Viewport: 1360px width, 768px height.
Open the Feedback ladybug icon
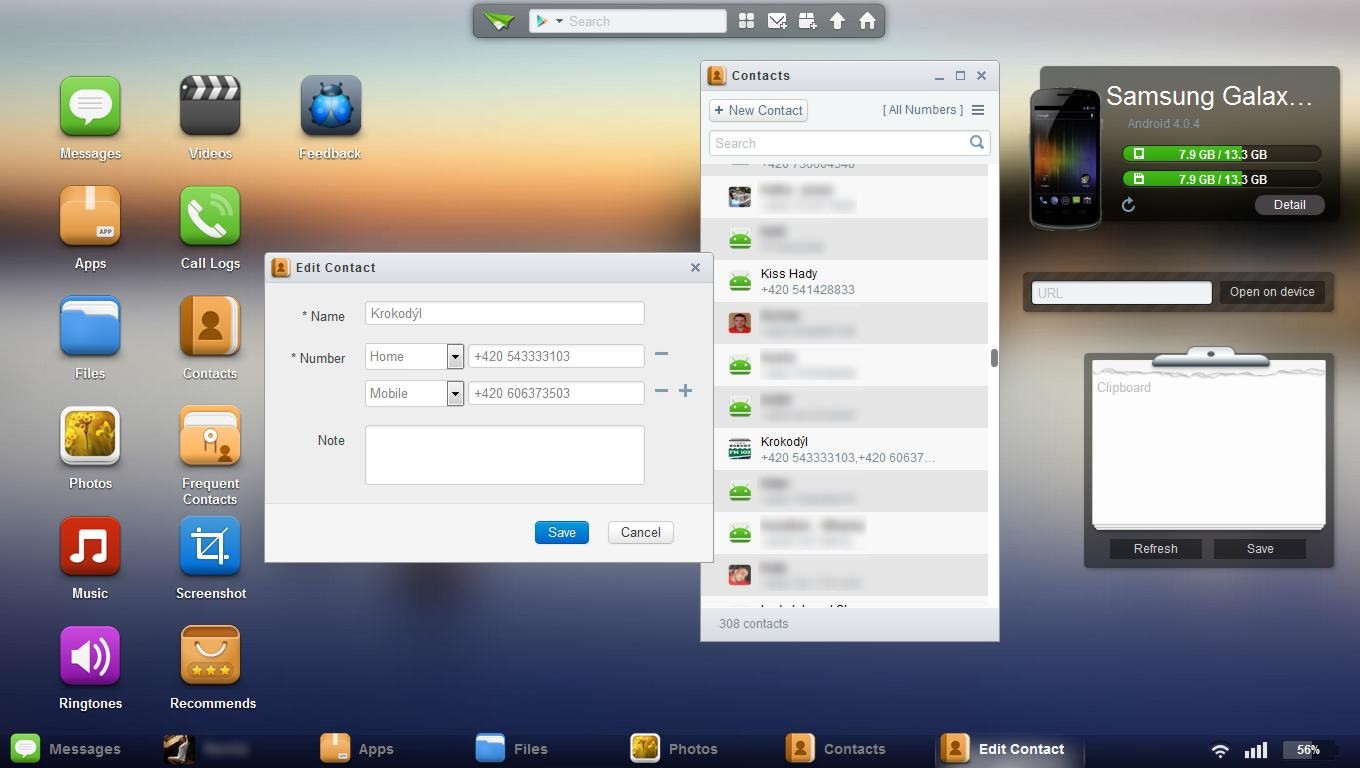[330, 106]
